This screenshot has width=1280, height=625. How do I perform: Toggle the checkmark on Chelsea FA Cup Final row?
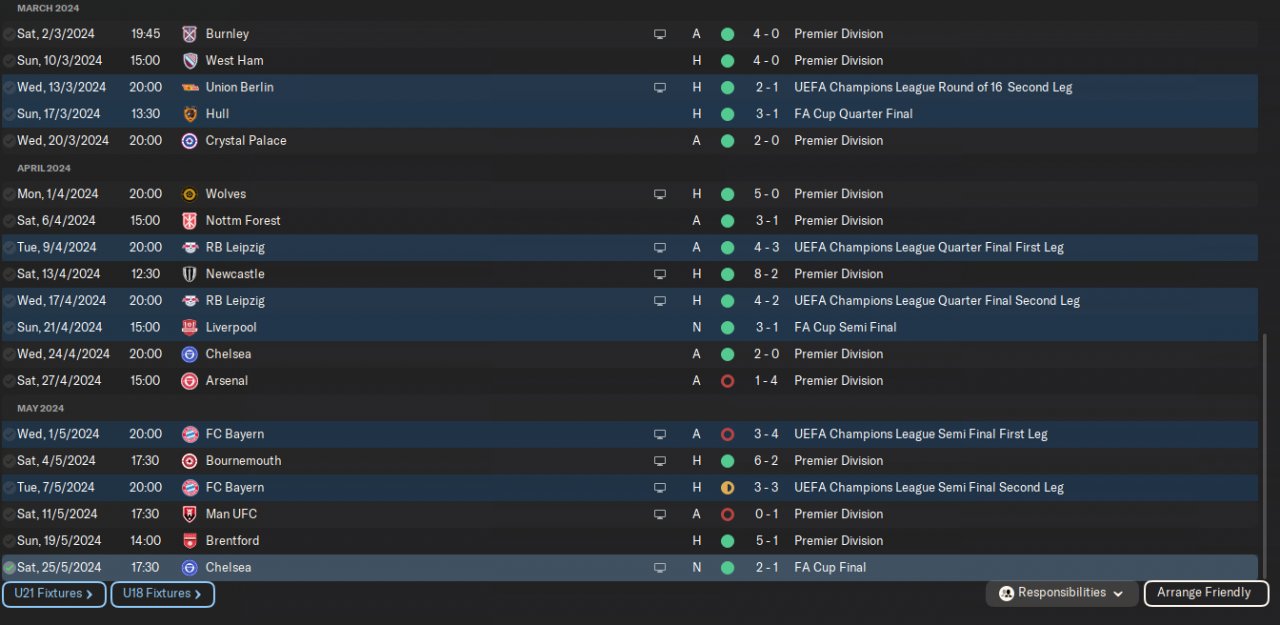point(9,568)
